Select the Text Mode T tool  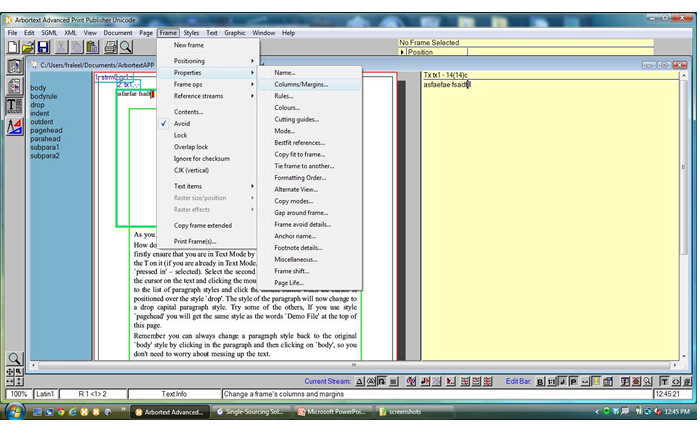[15, 105]
